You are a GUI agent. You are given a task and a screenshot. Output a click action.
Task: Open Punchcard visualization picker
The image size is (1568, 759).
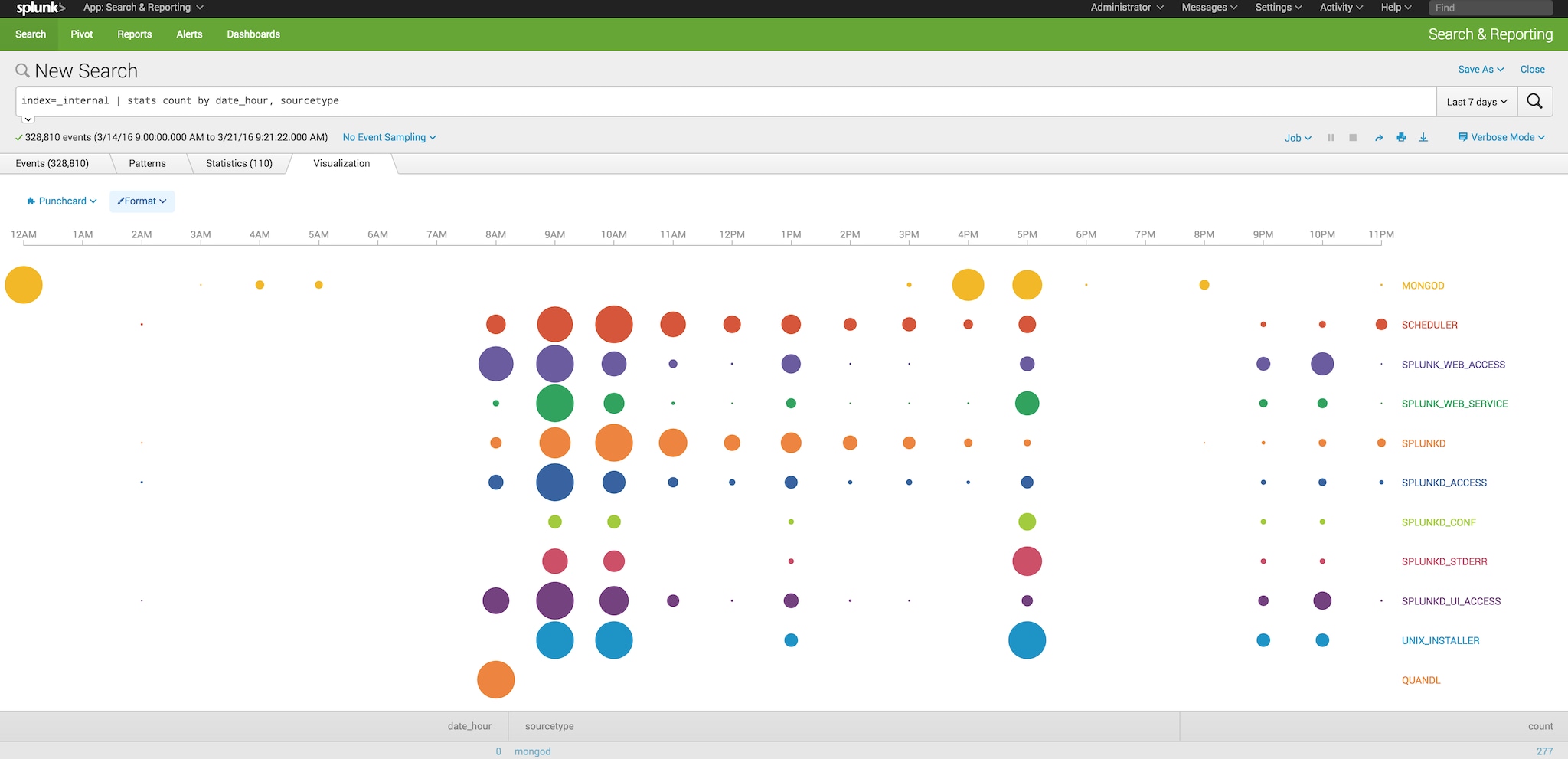coord(62,201)
